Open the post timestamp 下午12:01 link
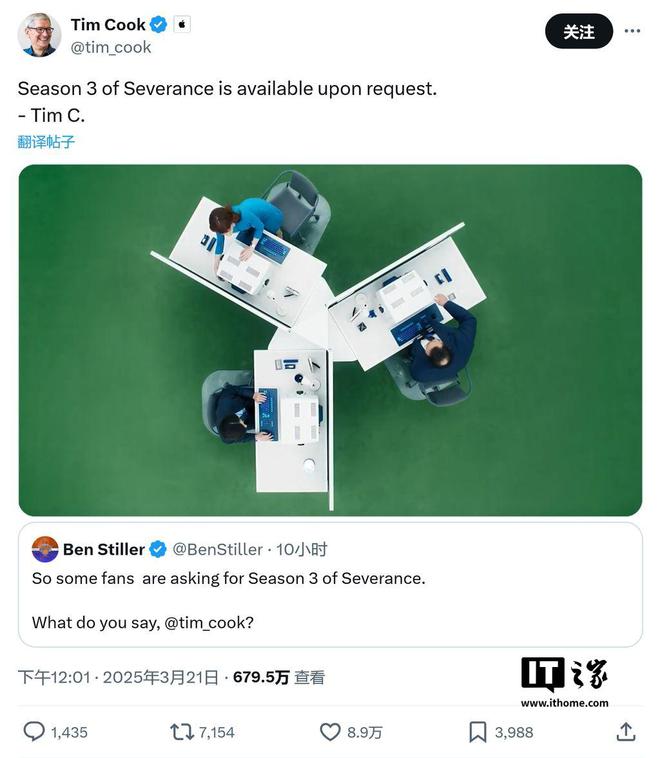 (x=54, y=677)
